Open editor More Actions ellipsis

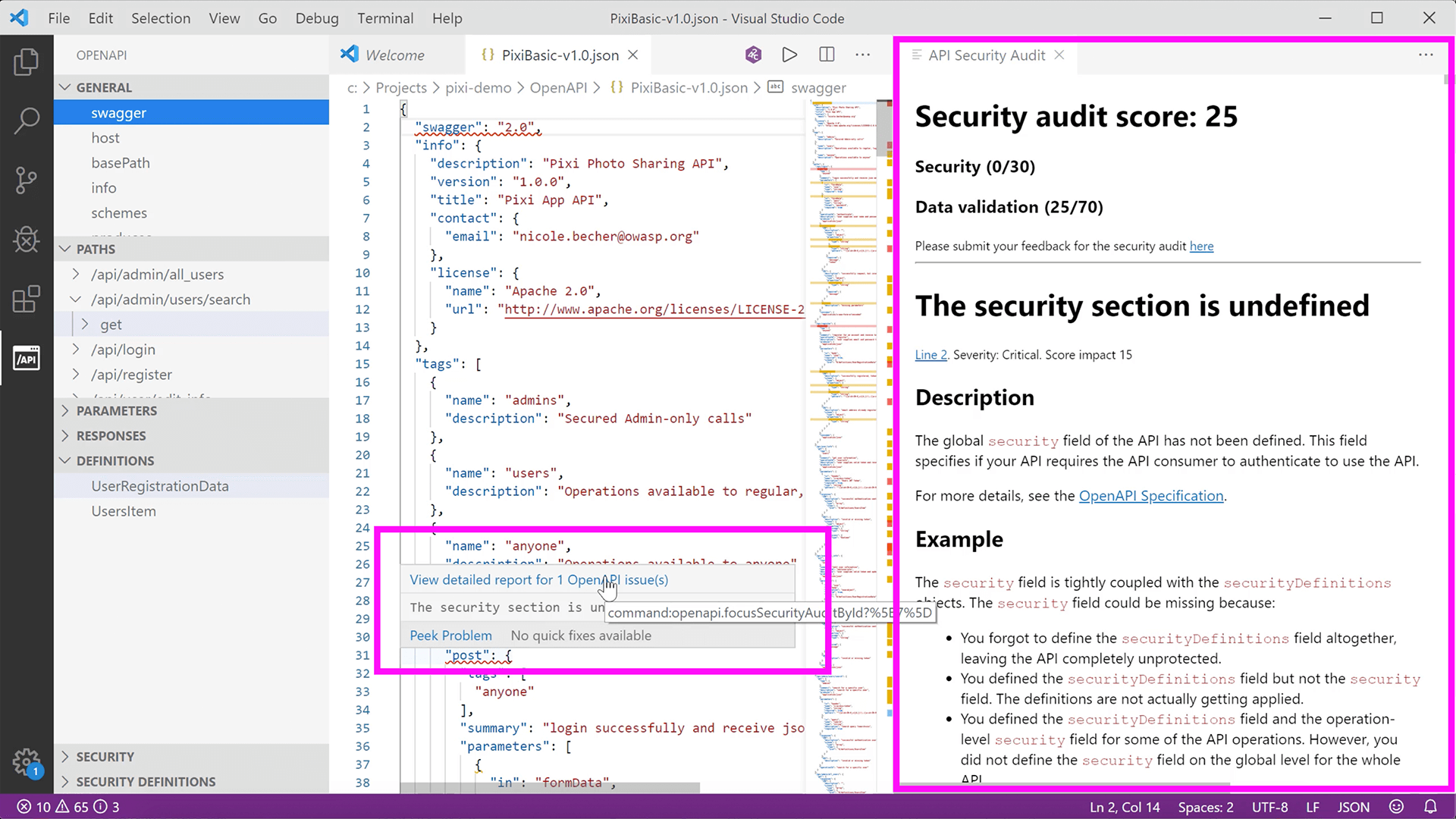pos(863,55)
